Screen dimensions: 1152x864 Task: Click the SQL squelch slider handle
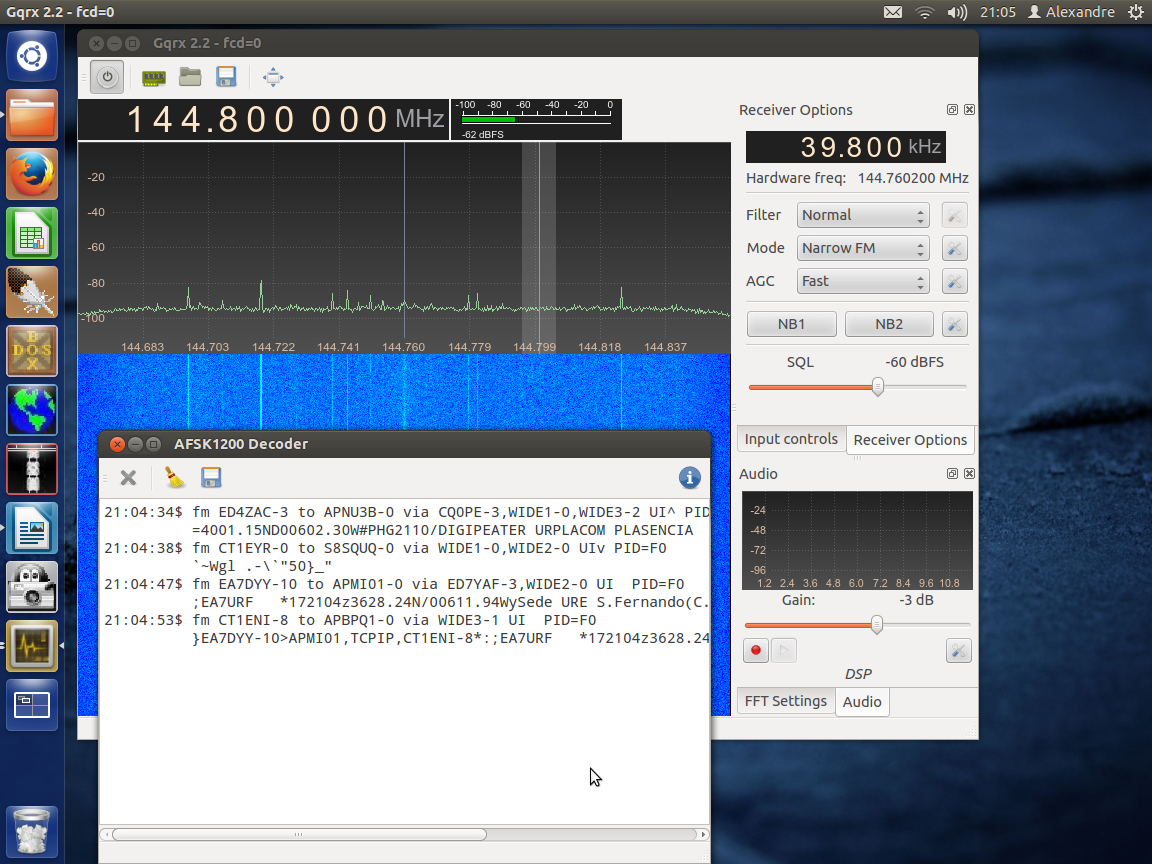877,387
